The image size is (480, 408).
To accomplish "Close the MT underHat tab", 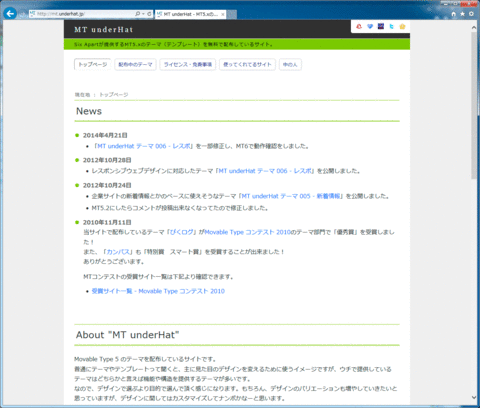I will point(223,14).
